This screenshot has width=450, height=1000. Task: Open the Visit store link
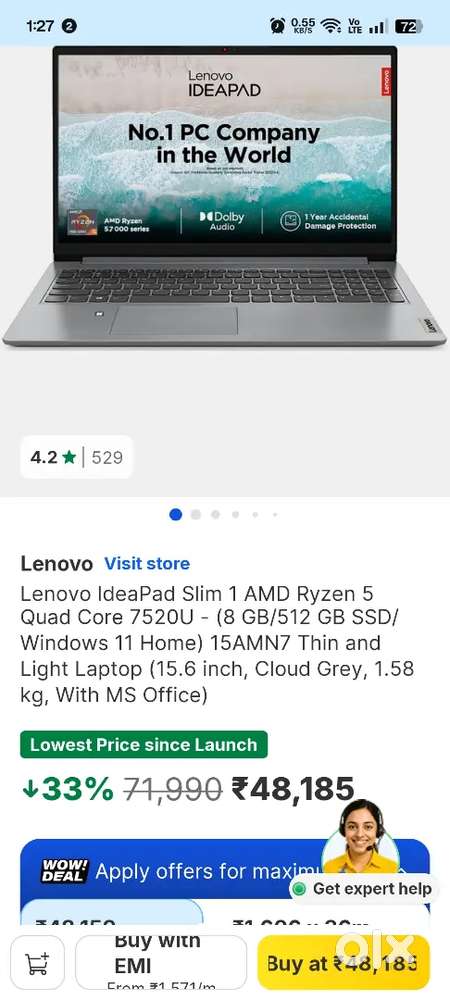point(147,564)
